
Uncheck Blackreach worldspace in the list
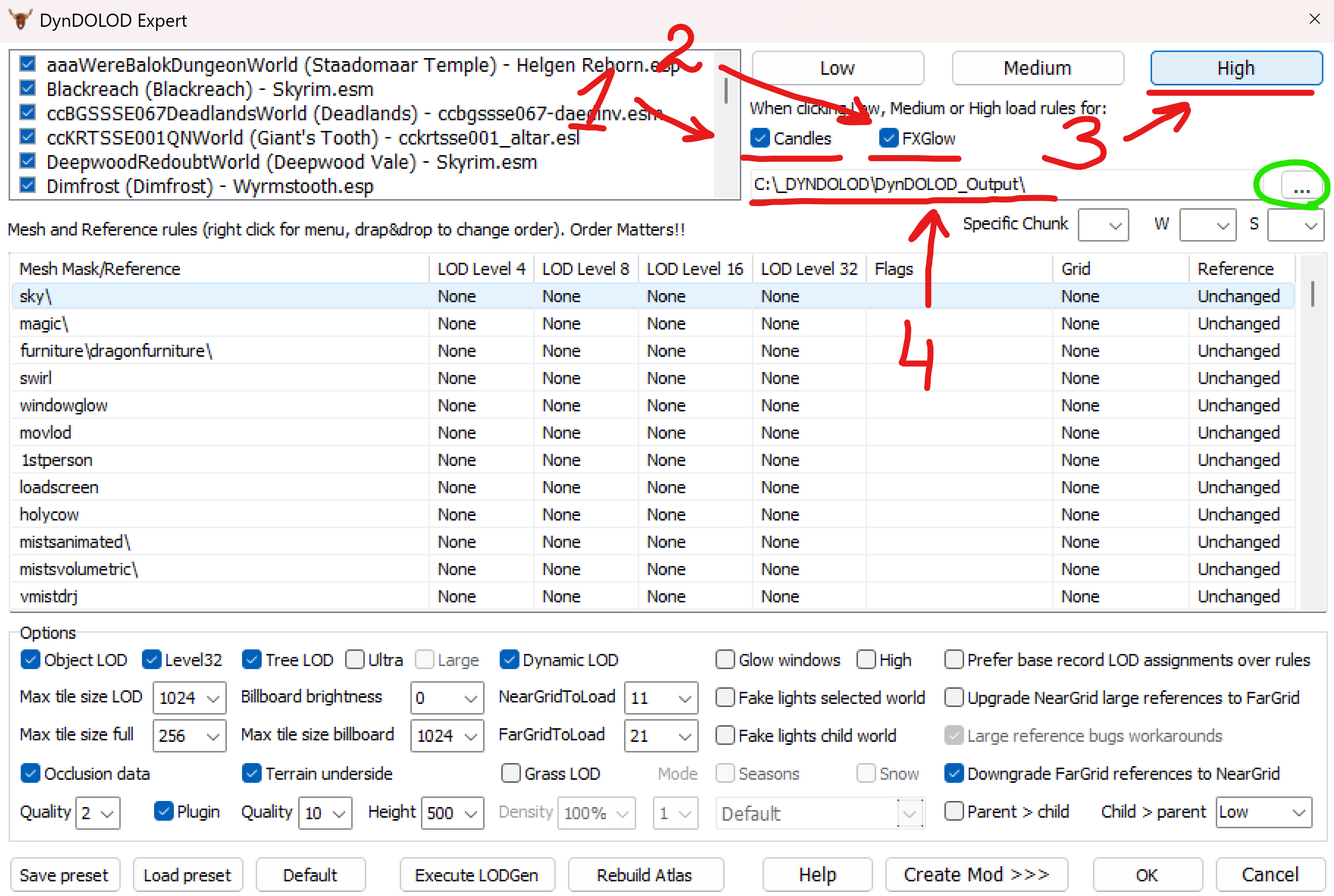point(27,88)
